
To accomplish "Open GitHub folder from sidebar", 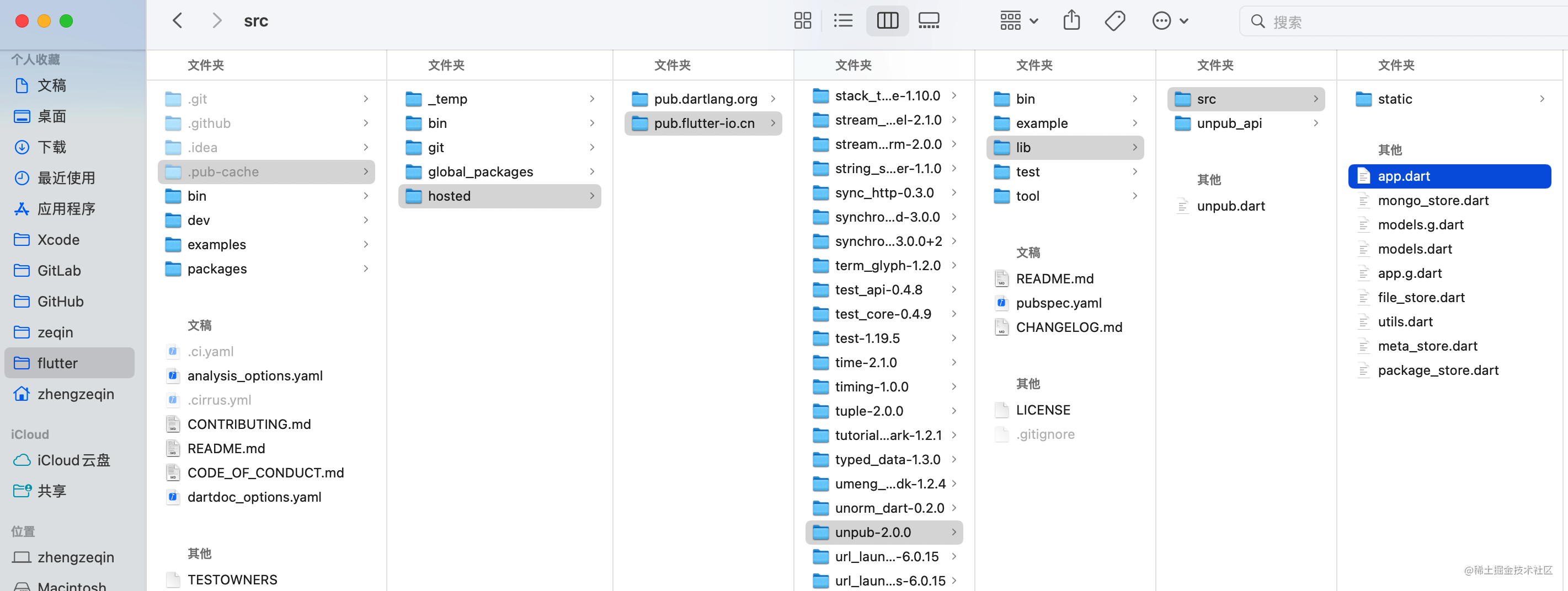I will (60, 301).
